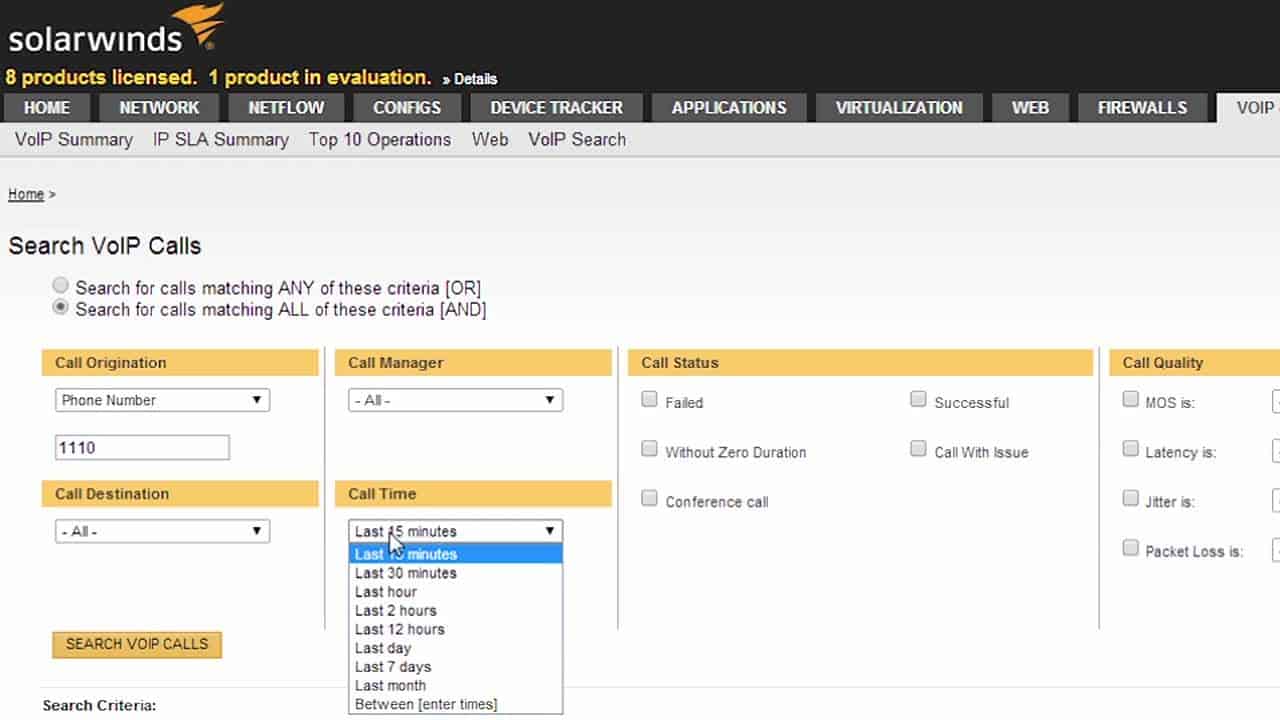Click the 'Search Criteria:' label

pyautogui.click(x=99, y=706)
